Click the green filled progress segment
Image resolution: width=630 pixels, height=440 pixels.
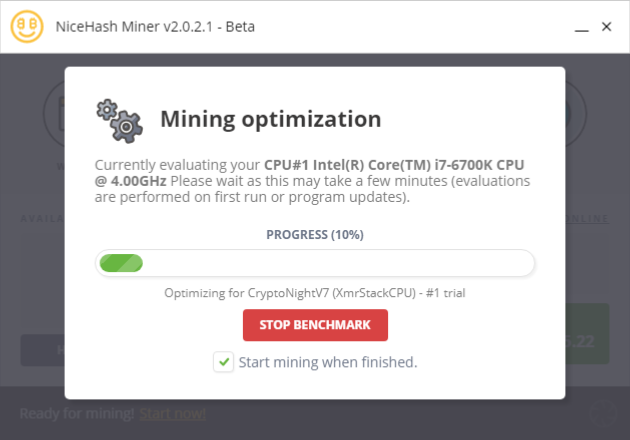click(120, 263)
